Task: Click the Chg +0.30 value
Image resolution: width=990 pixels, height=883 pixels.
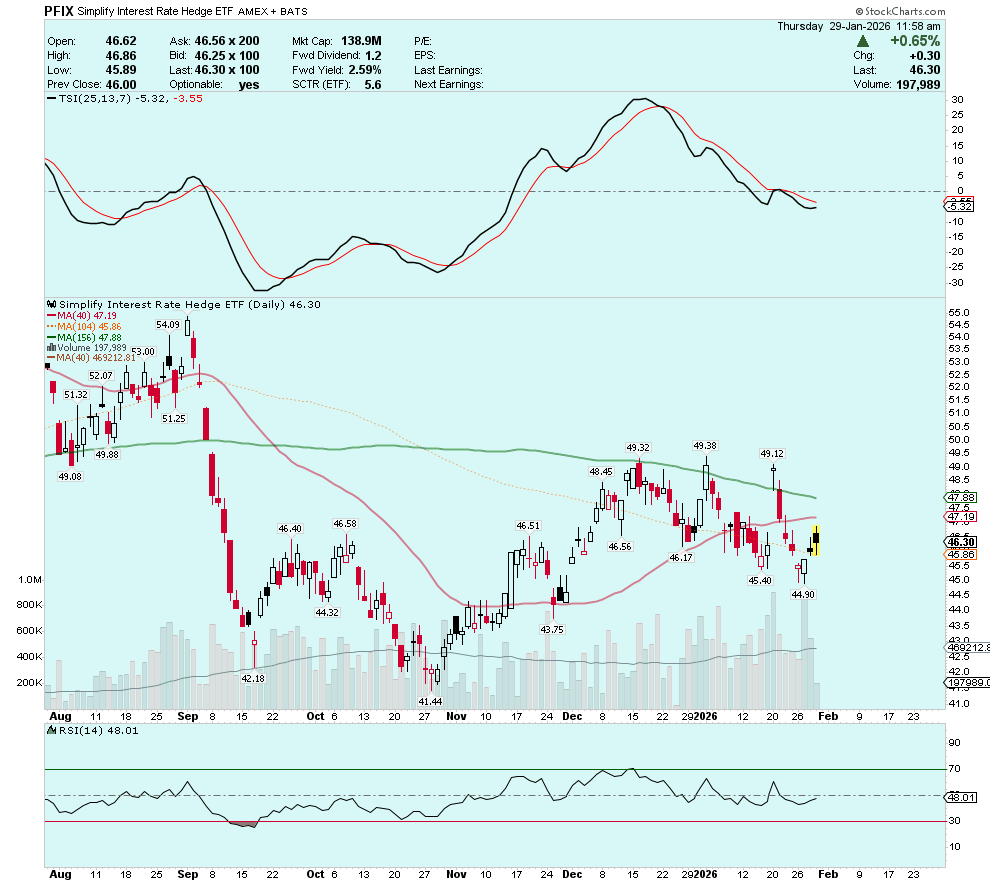Action: tap(925, 56)
